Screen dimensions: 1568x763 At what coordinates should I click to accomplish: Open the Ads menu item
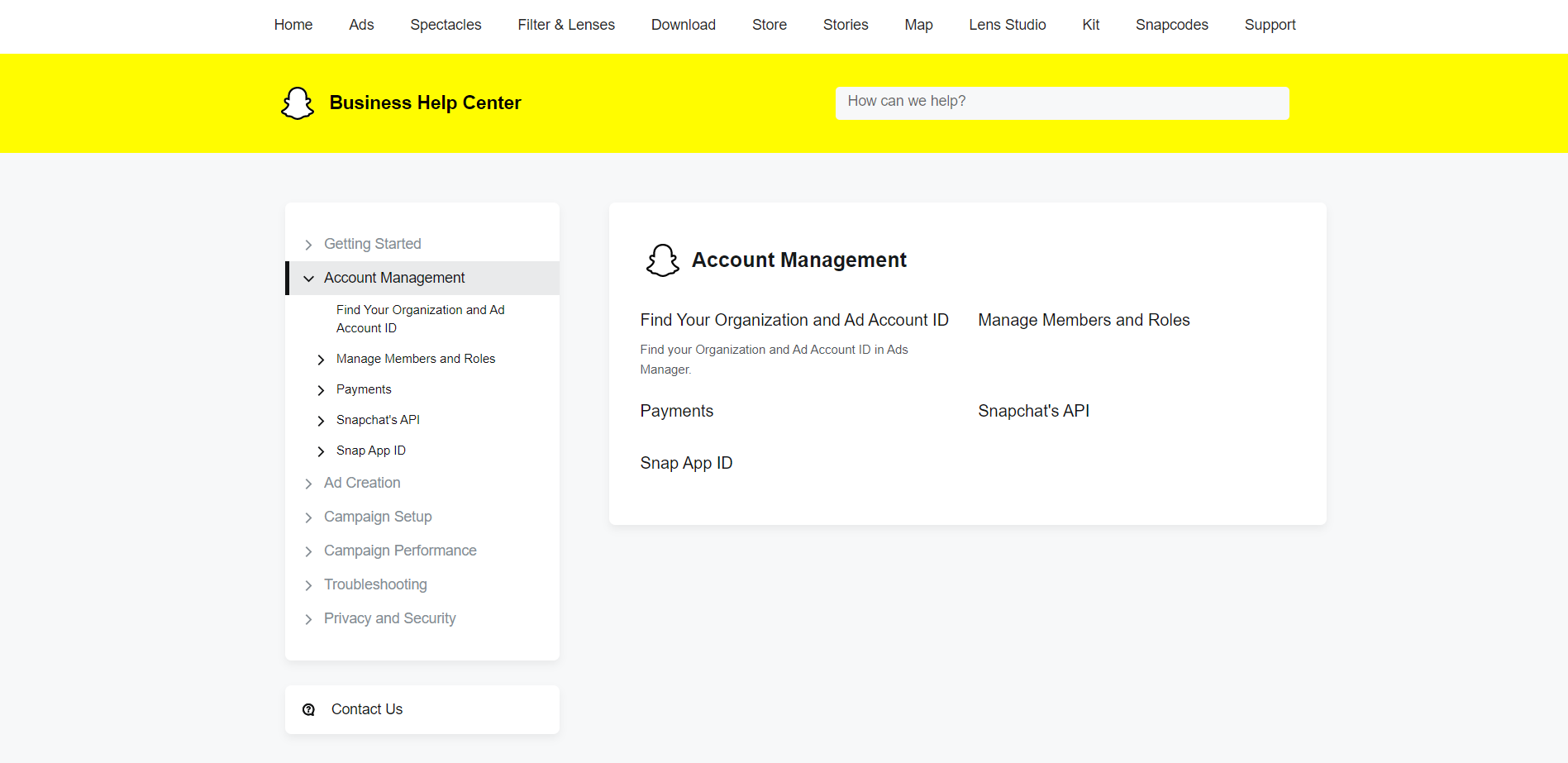click(361, 25)
